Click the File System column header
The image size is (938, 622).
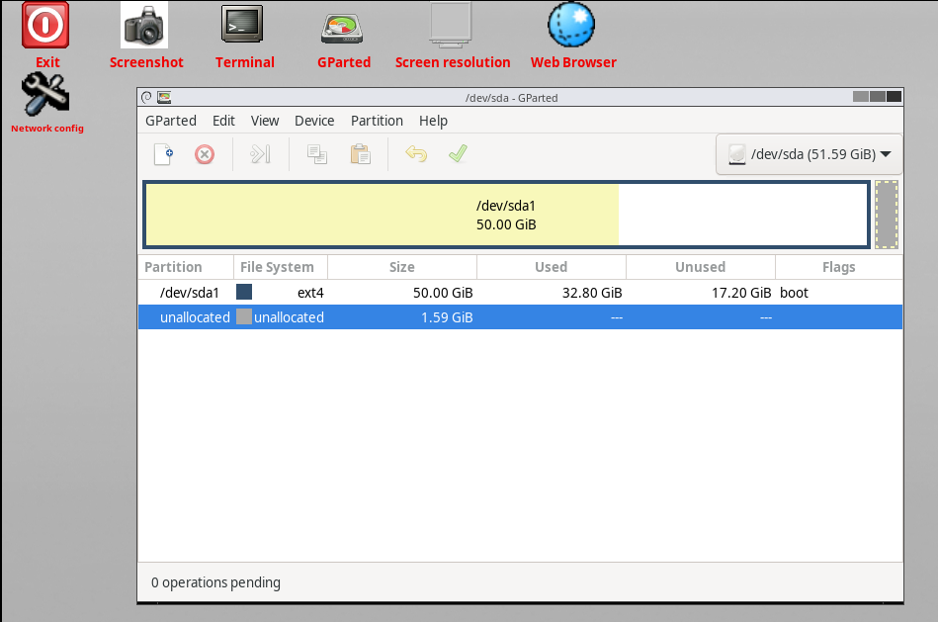[x=281, y=267]
